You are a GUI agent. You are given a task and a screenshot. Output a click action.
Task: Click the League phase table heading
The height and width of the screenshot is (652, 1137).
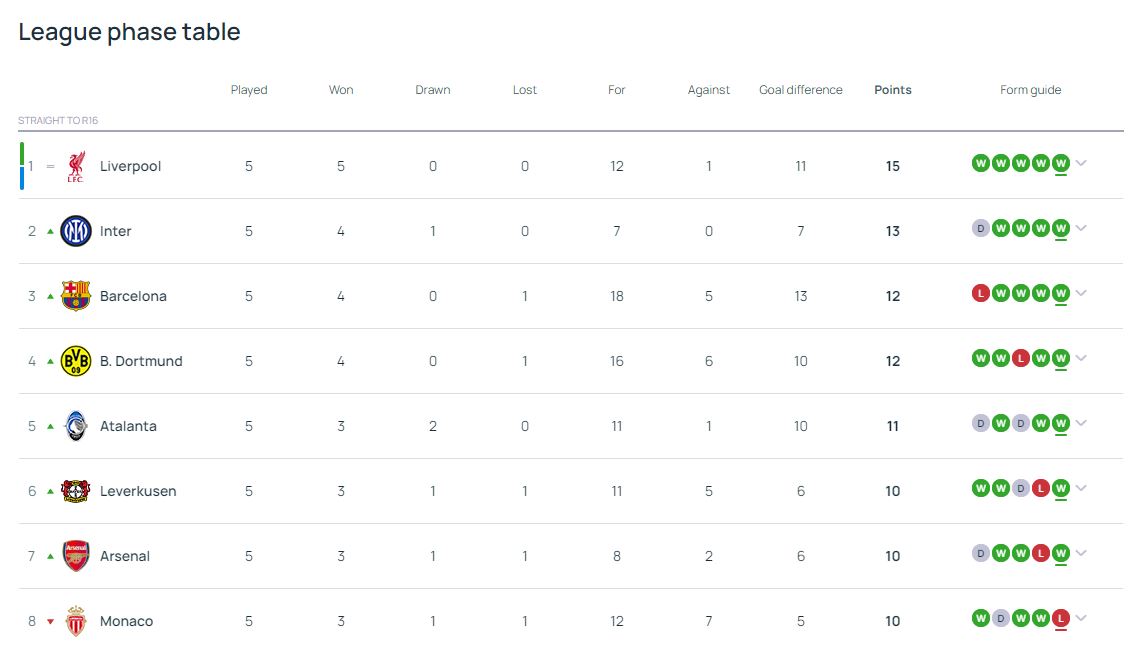(x=129, y=32)
